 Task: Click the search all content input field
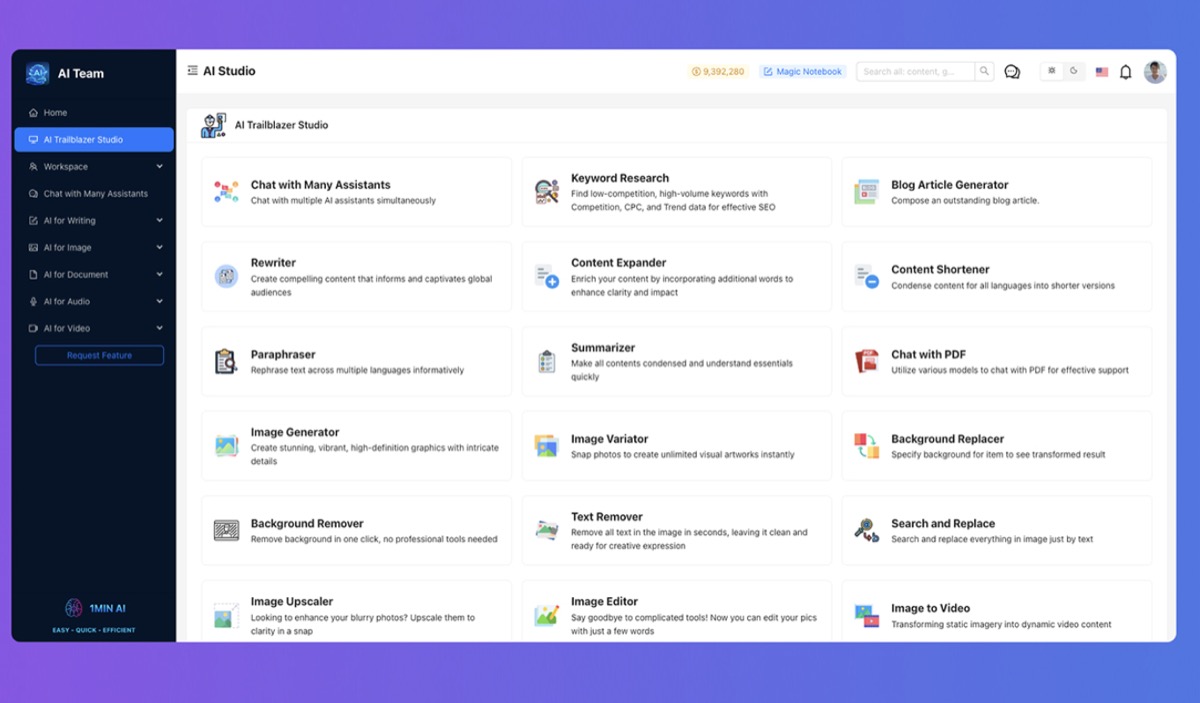[x=915, y=72]
